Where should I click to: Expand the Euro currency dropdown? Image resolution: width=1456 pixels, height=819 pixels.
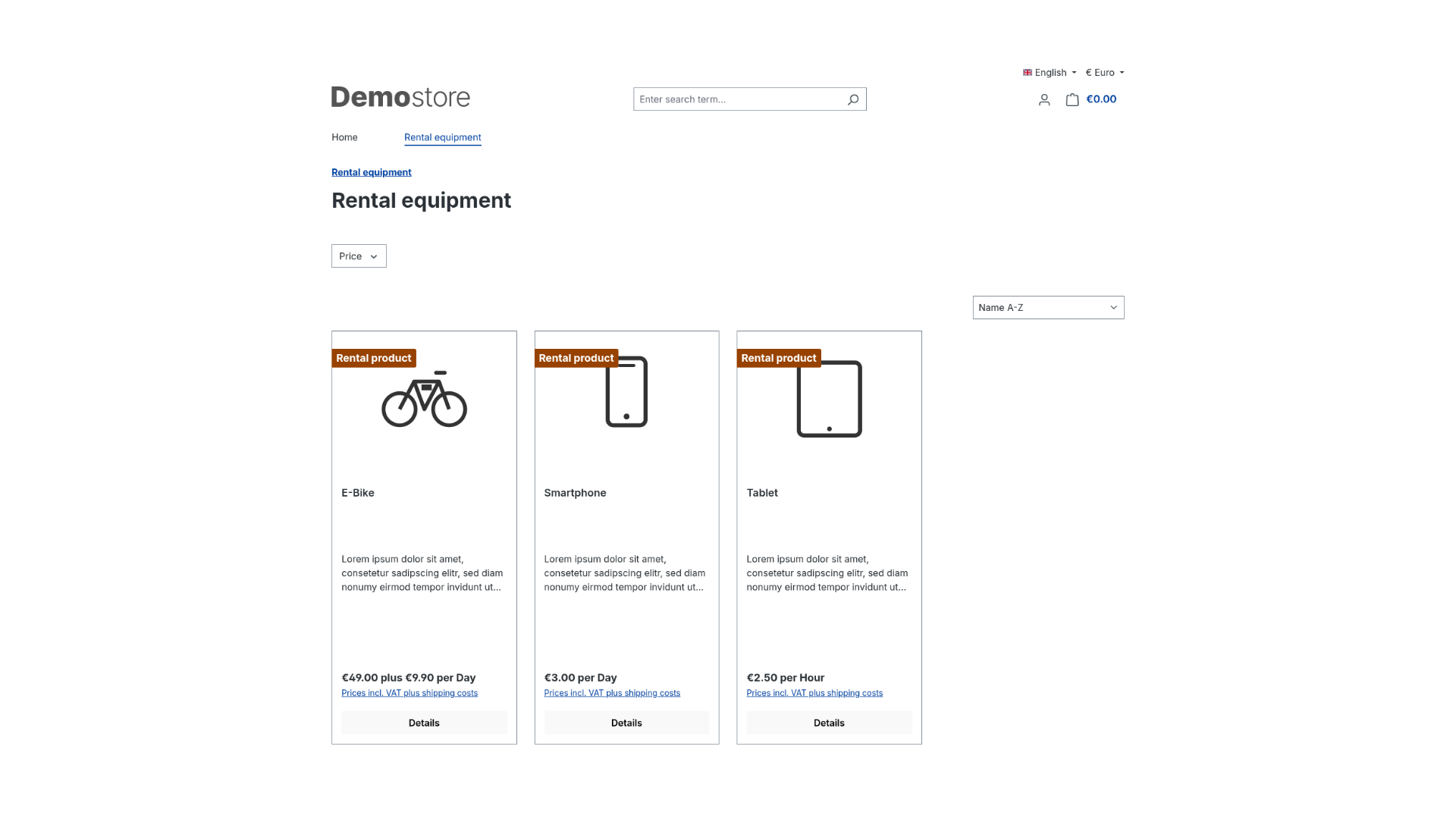(x=1105, y=73)
